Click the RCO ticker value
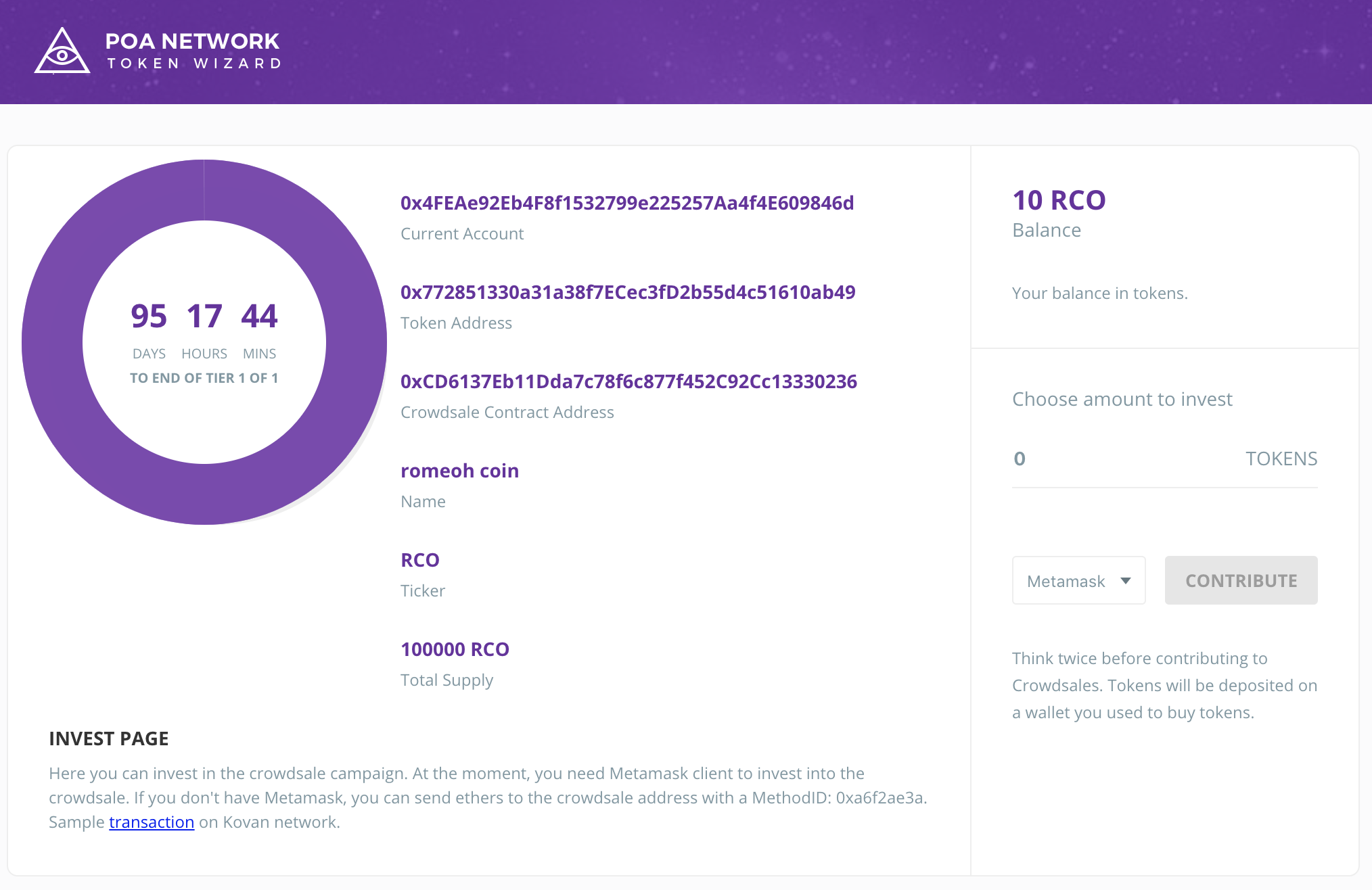The image size is (1372, 890). tap(420, 560)
